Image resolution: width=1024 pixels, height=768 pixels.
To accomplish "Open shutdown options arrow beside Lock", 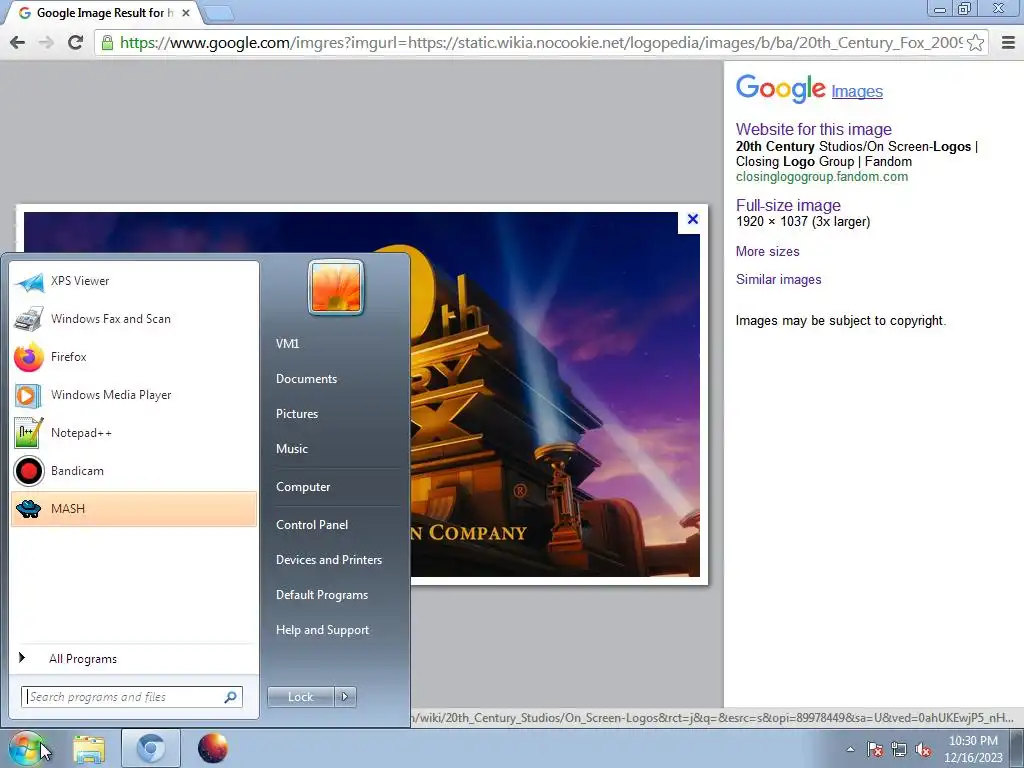I will point(345,697).
